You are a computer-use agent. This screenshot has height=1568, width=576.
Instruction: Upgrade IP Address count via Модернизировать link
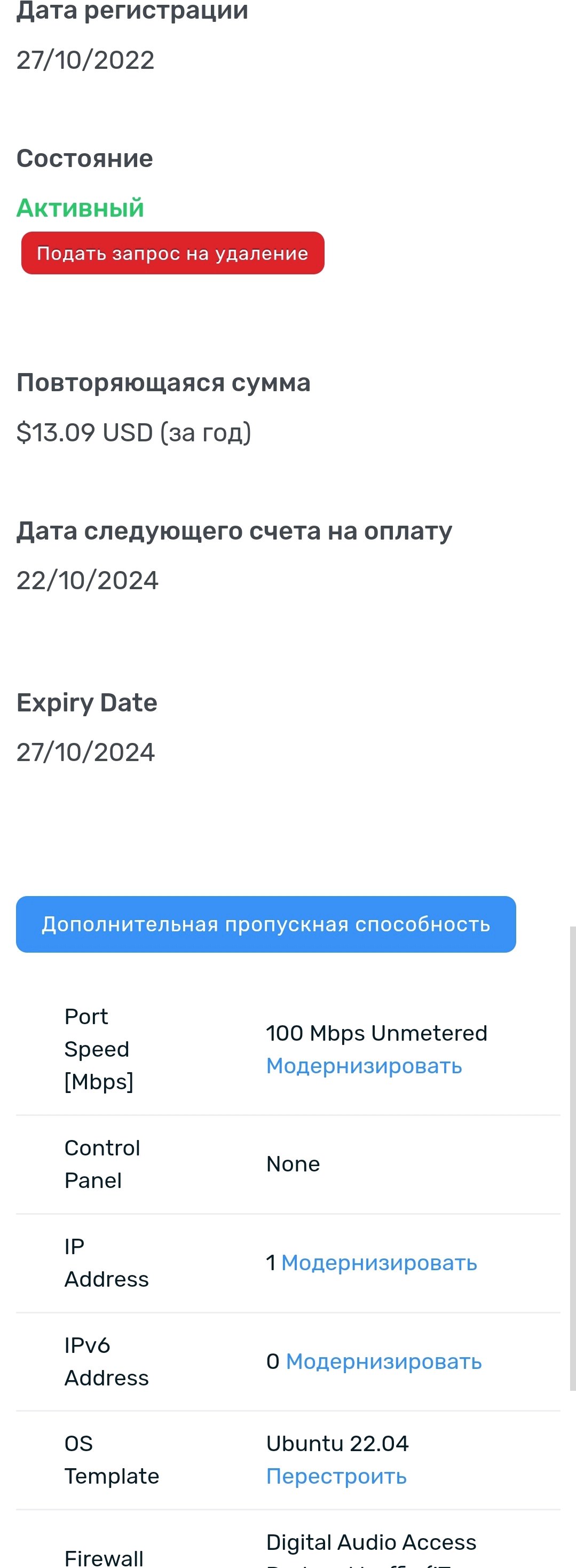point(378,1263)
